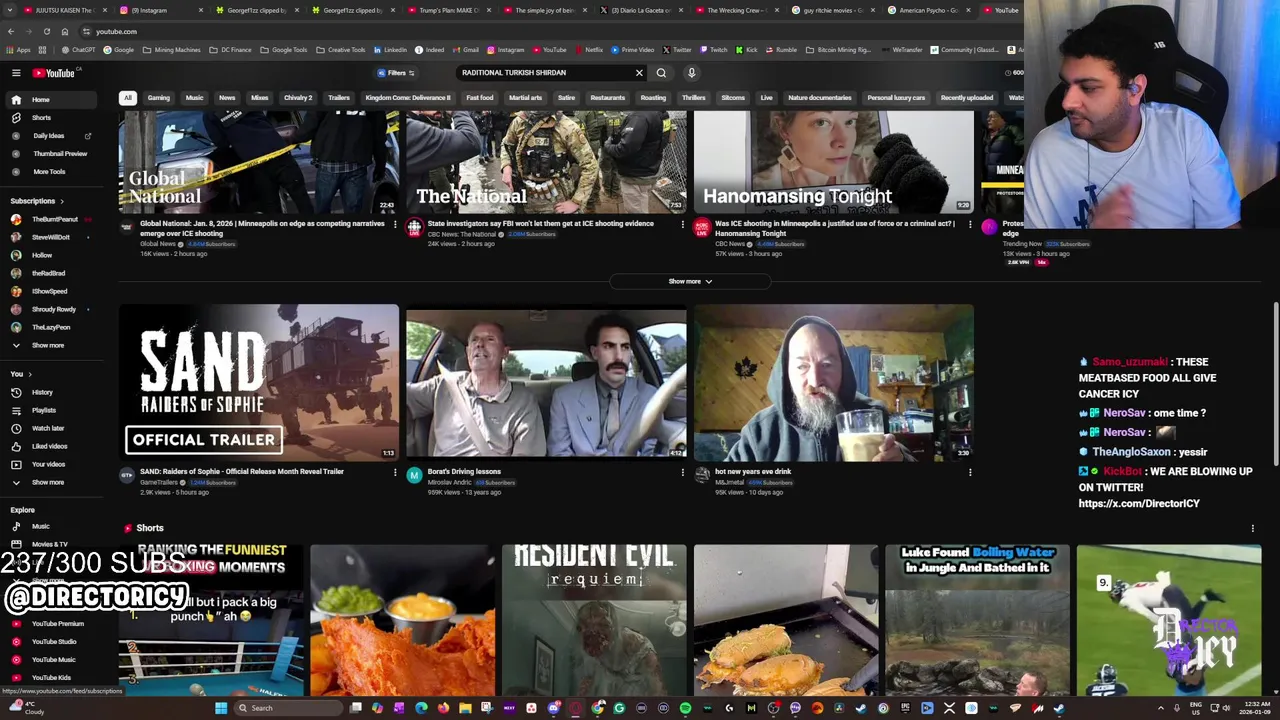Select the Trailers filter chip
This screenshot has width=1280, height=720.
(339, 98)
